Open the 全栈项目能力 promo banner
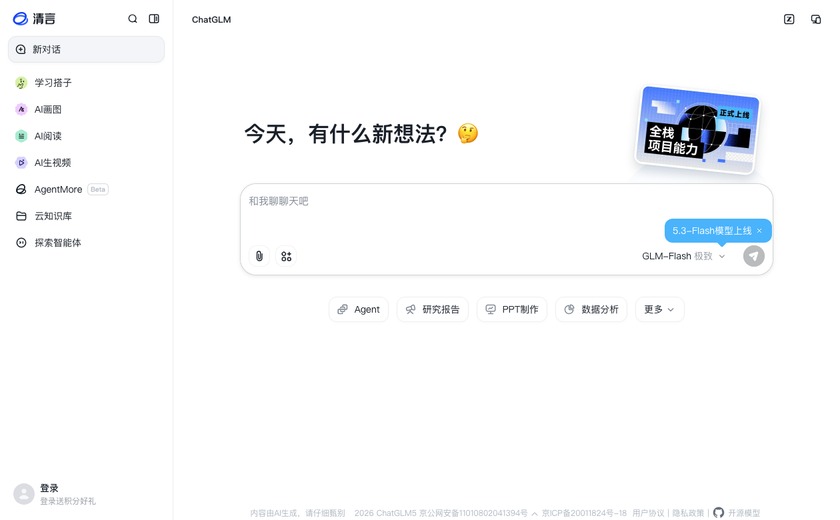The image size is (840, 520). pos(697,130)
